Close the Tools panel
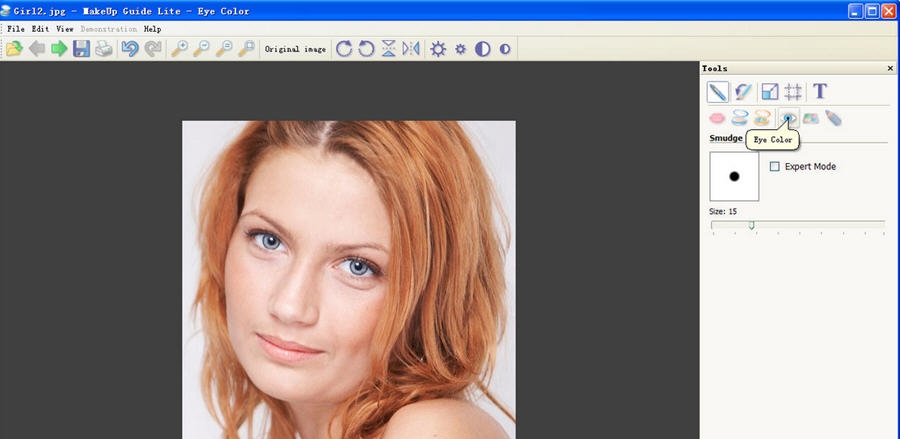This screenshot has height=439, width=900. [890, 68]
